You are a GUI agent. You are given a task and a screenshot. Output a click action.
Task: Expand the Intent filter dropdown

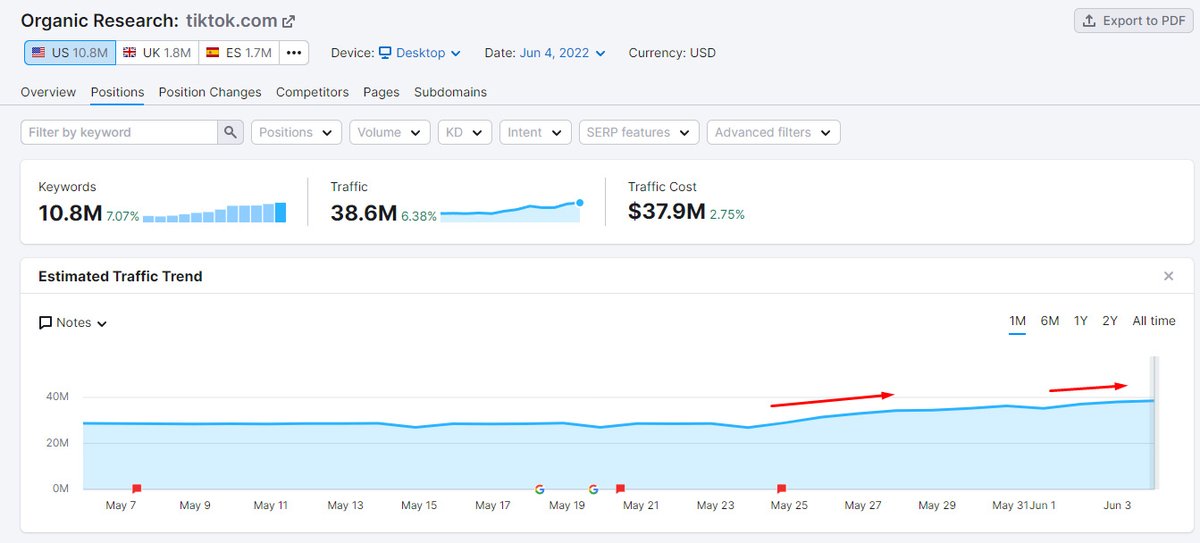point(535,132)
